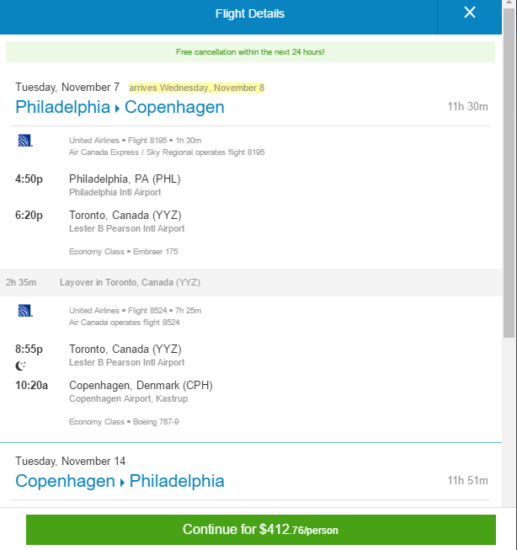Click the scrollbar up arrow
Viewport: 517px width, 550px height.
tap(509, 3)
